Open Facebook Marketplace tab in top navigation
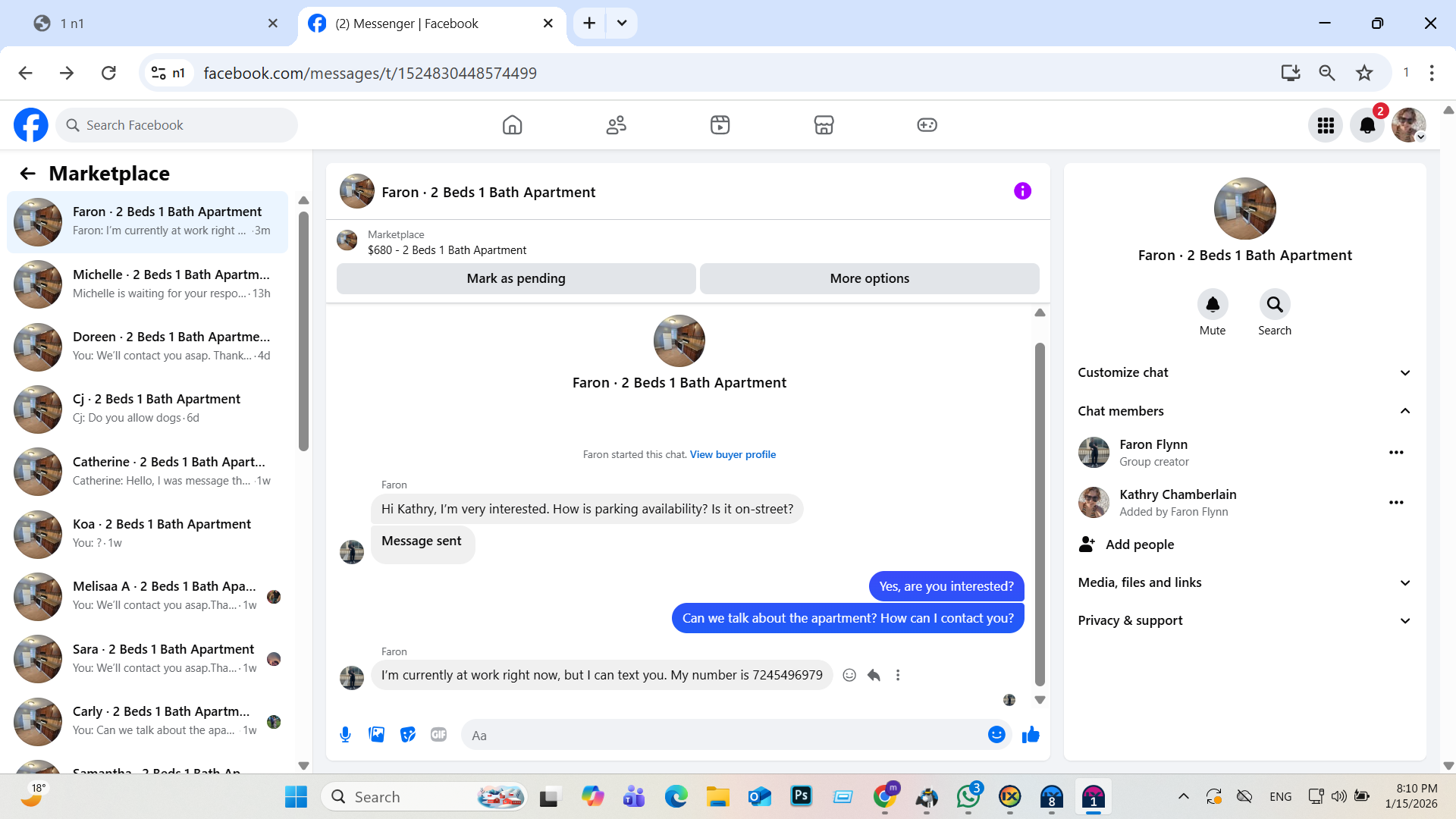 point(824,125)
